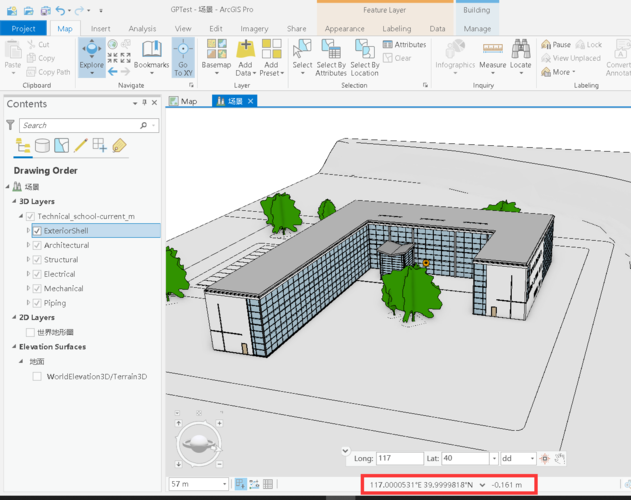Switch to the Analysis ribbon tab

(x=142, y=29)
